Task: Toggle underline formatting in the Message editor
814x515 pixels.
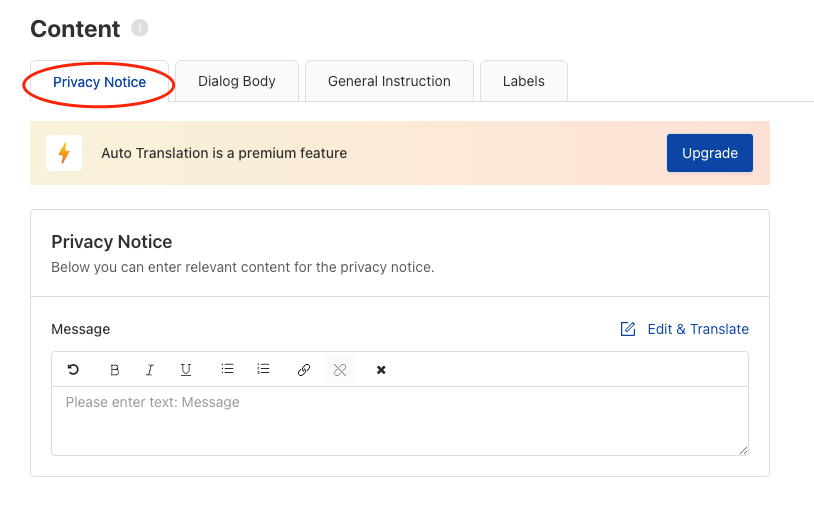Action: pos(186,370)
